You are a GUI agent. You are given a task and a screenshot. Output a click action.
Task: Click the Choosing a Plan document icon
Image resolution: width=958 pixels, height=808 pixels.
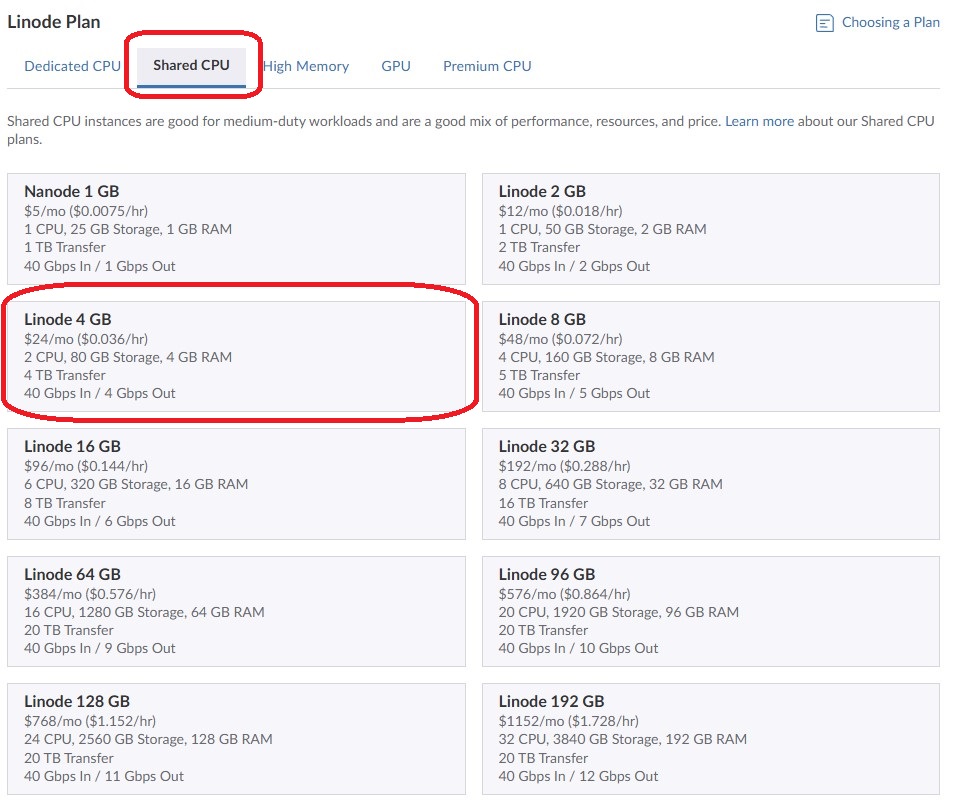click(824, 23)
